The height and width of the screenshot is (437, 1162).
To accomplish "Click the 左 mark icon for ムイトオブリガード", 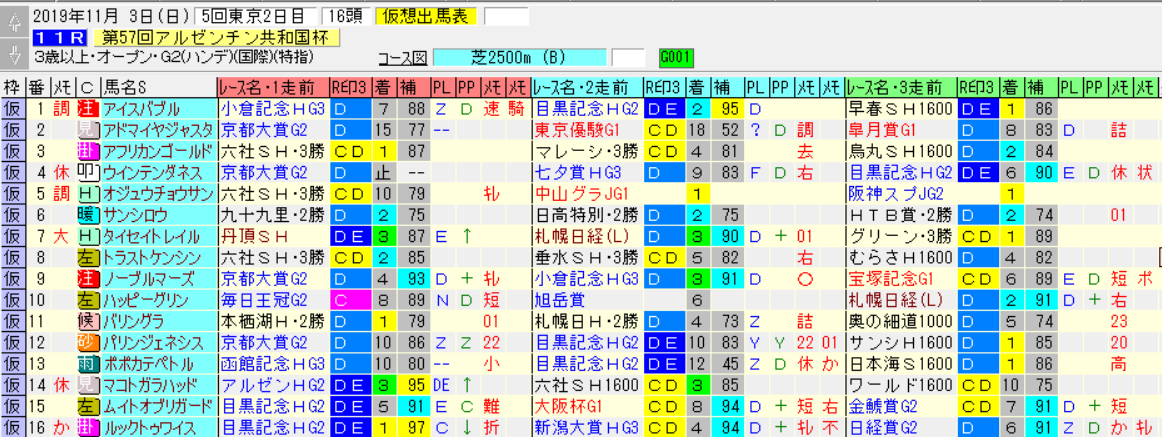I will click(87, 407).
